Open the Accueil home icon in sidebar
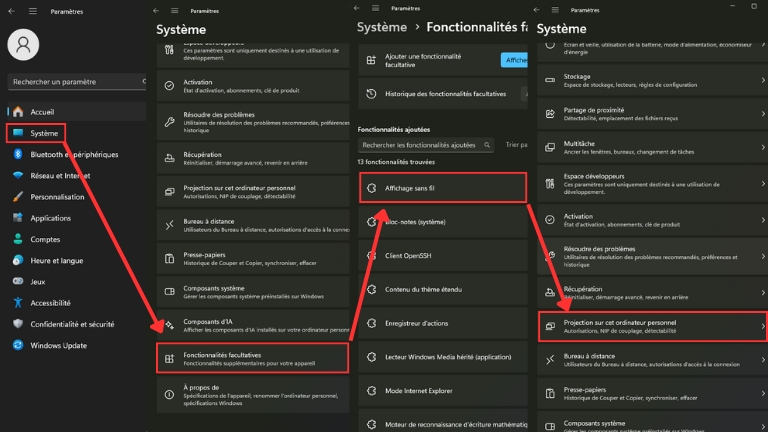 tap(18, 111)
